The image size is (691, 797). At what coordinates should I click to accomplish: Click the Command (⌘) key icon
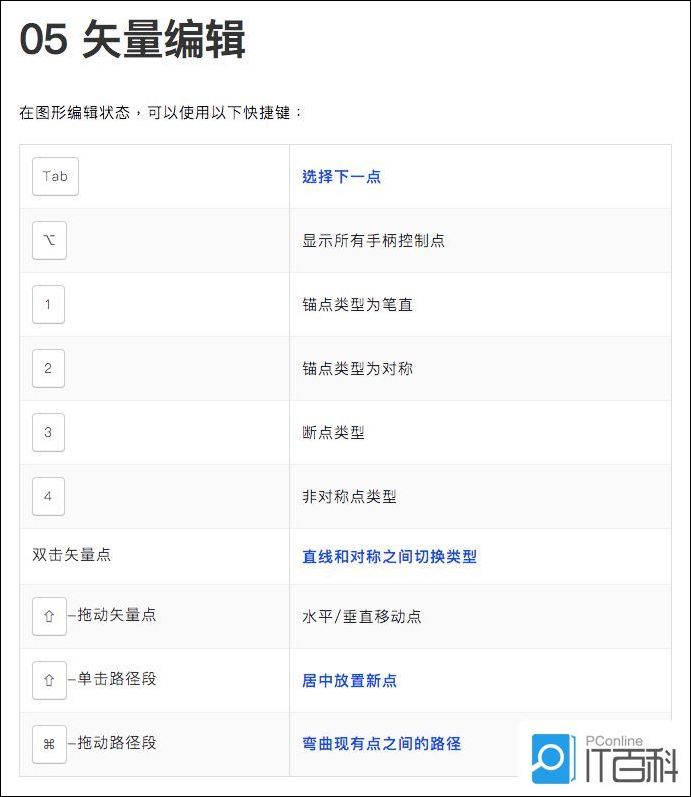tap(49, 745)
